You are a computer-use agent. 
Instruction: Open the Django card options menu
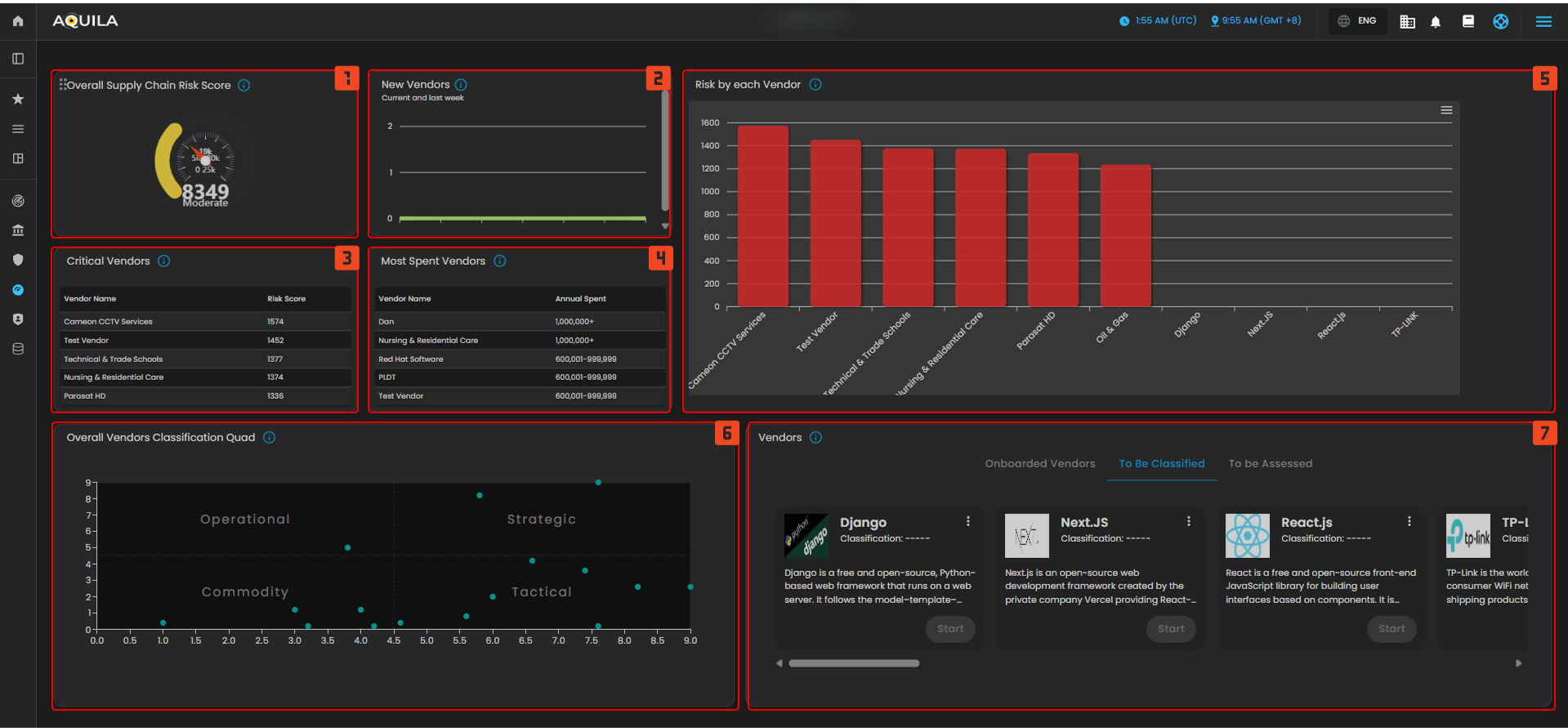968,521
